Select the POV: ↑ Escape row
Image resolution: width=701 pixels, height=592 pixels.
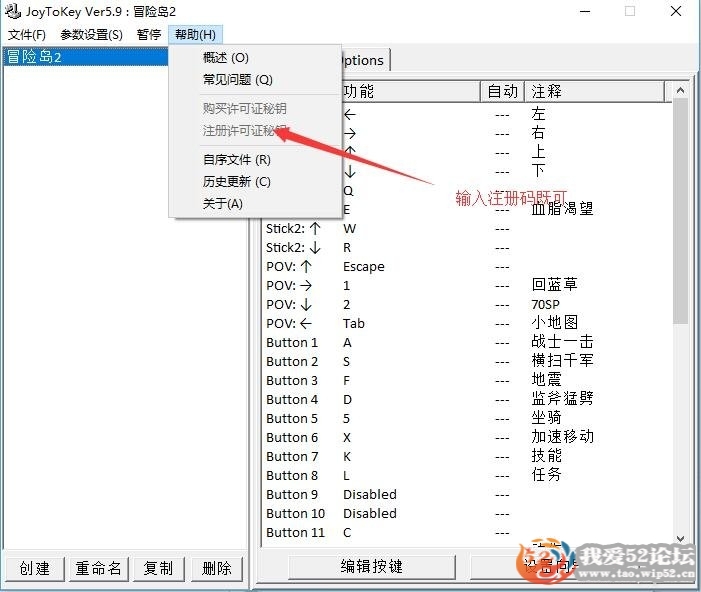[x=465, y=266]
